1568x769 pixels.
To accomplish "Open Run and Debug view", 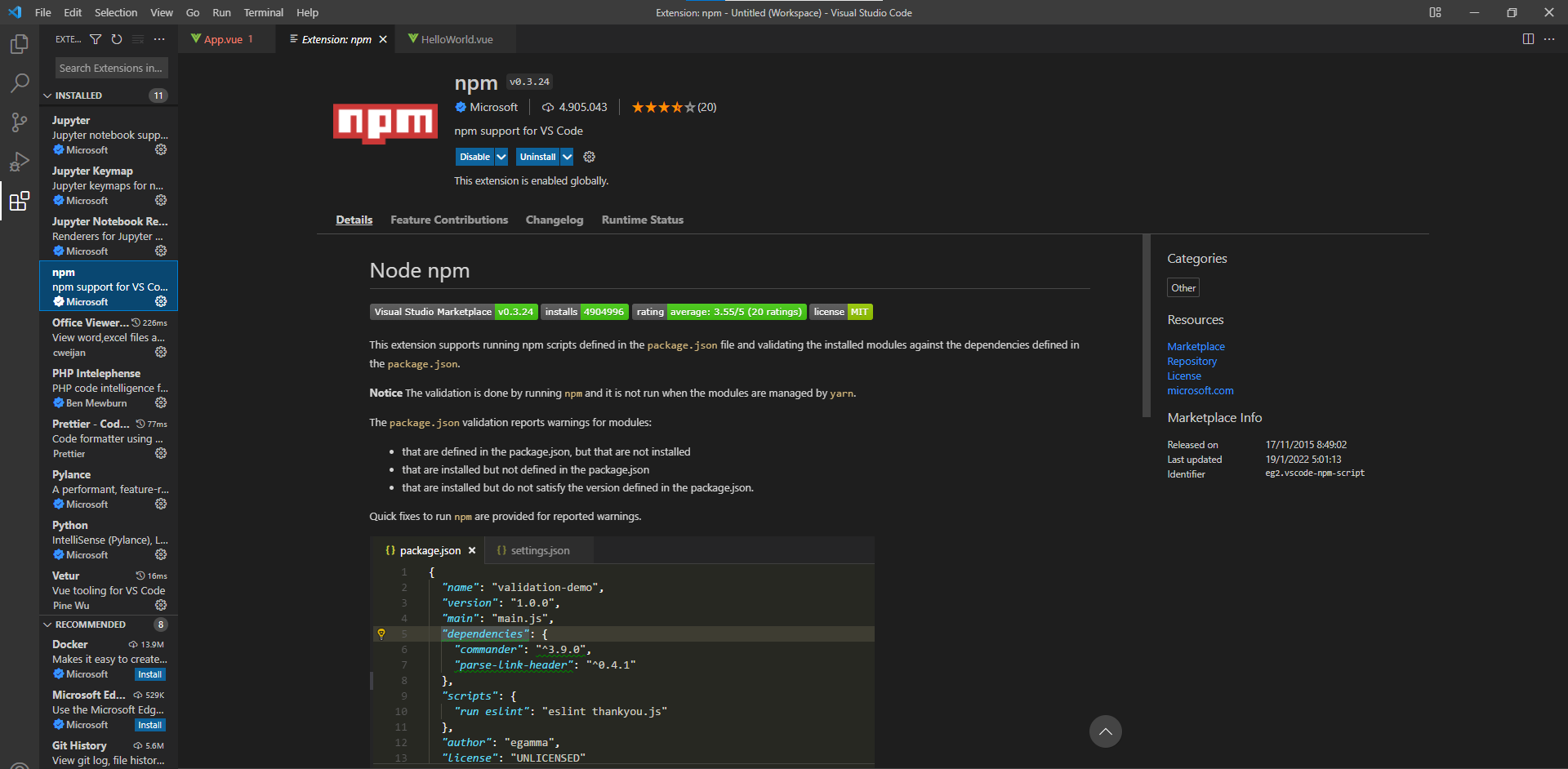I will 19,161.
